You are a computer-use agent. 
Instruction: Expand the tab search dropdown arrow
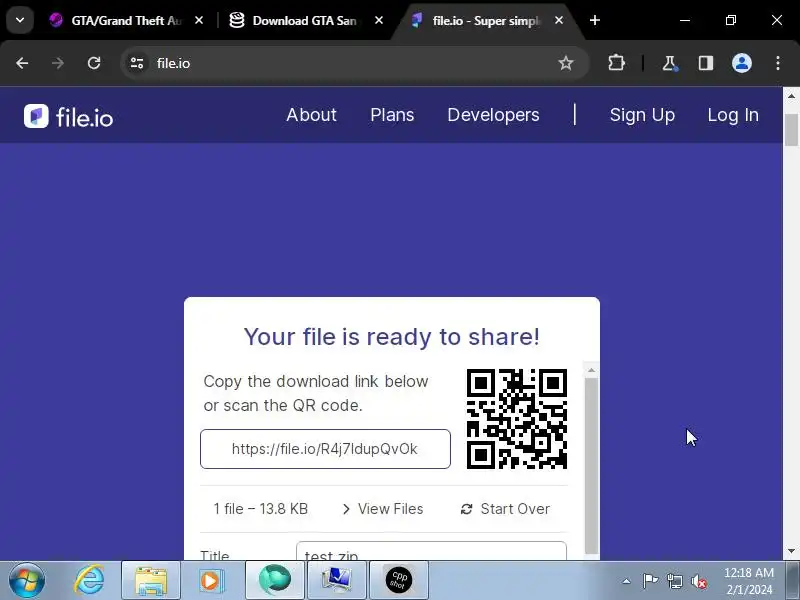click(x=20, y=20)
